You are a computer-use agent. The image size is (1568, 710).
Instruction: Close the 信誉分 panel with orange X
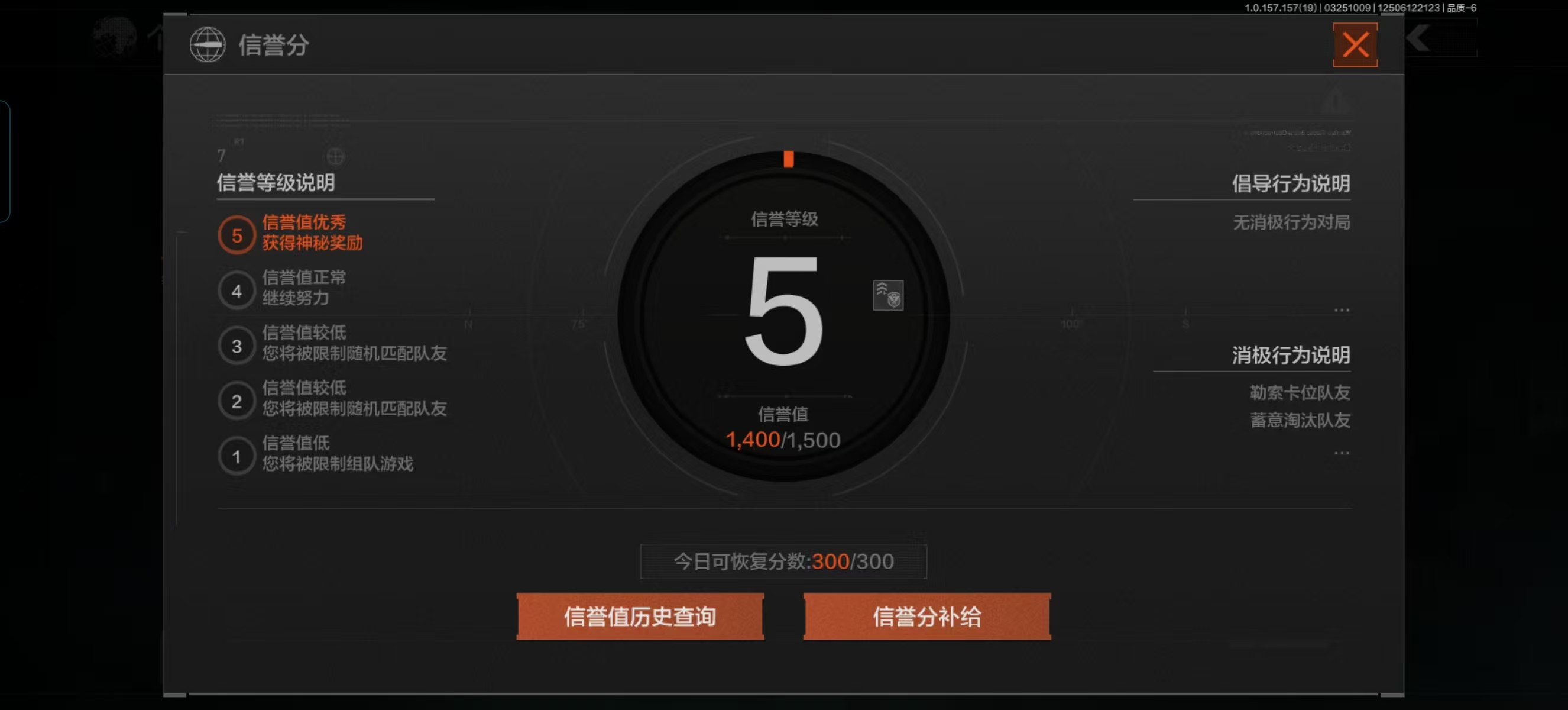(x=1355, y=45)
